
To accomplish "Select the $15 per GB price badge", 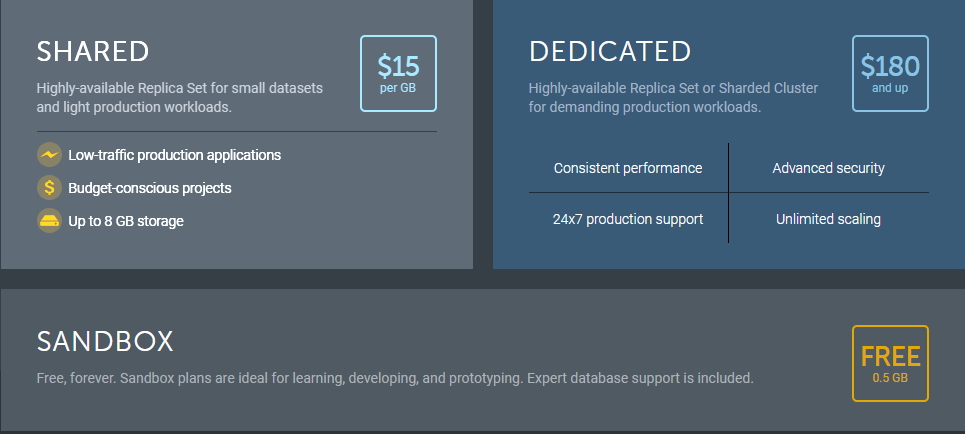I will pos(398,73).
